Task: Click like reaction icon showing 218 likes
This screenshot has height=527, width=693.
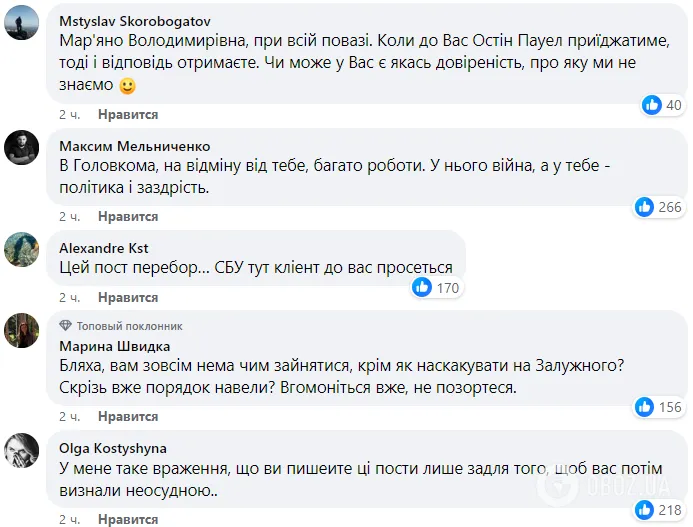Action: (x=647, y=510)
